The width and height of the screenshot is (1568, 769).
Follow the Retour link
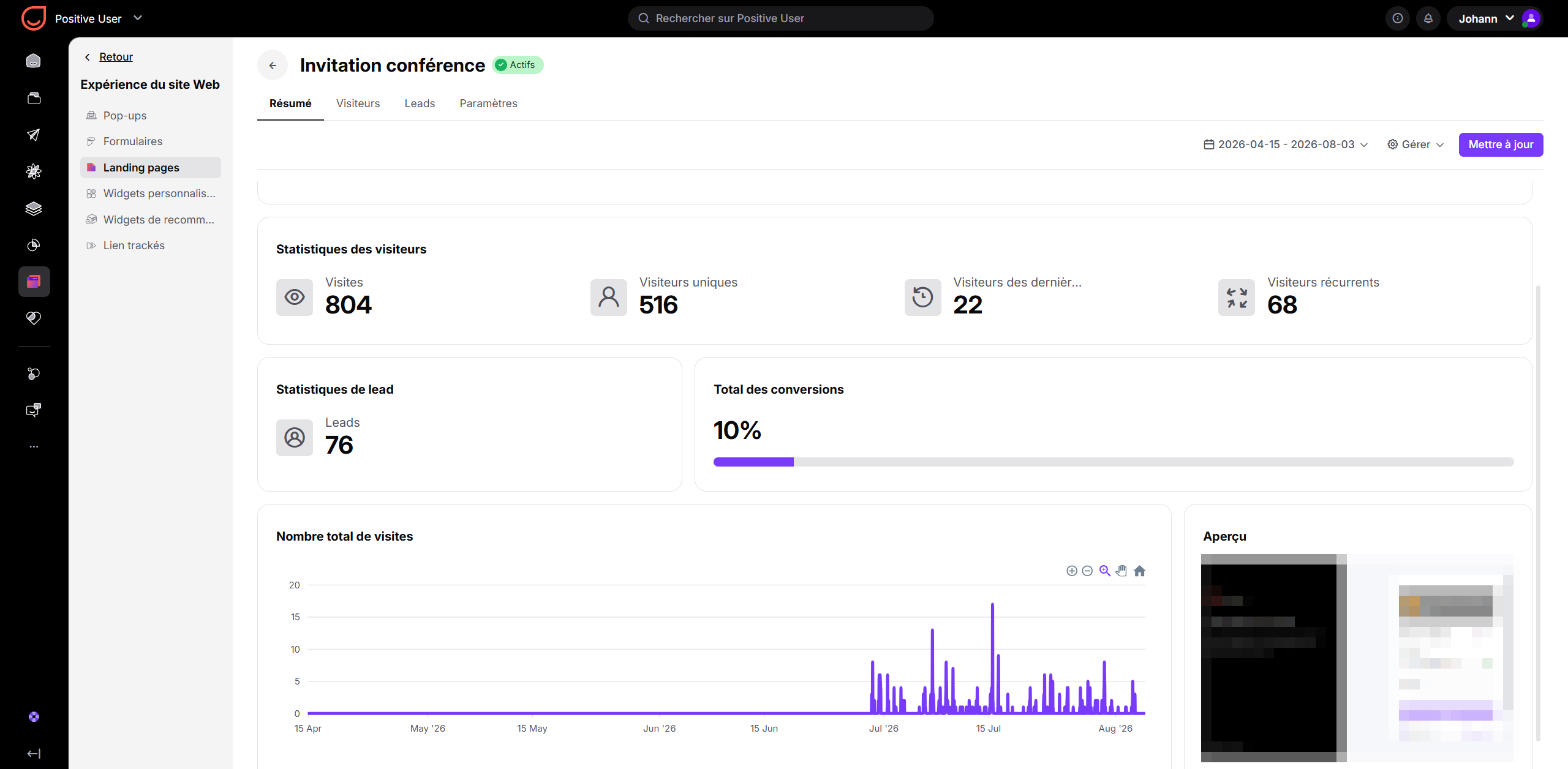coord(116,57)
